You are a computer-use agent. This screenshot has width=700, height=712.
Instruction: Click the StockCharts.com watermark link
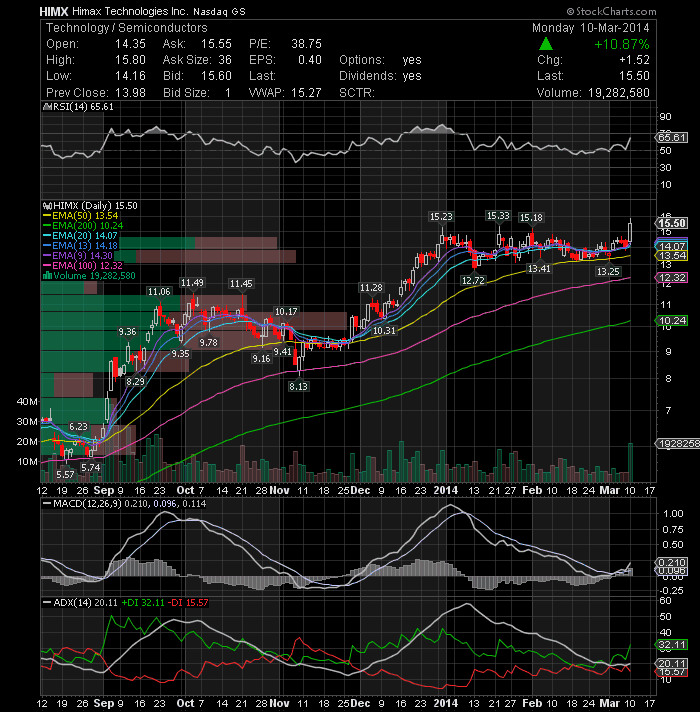pyautogui.click(x=611, y=12)
